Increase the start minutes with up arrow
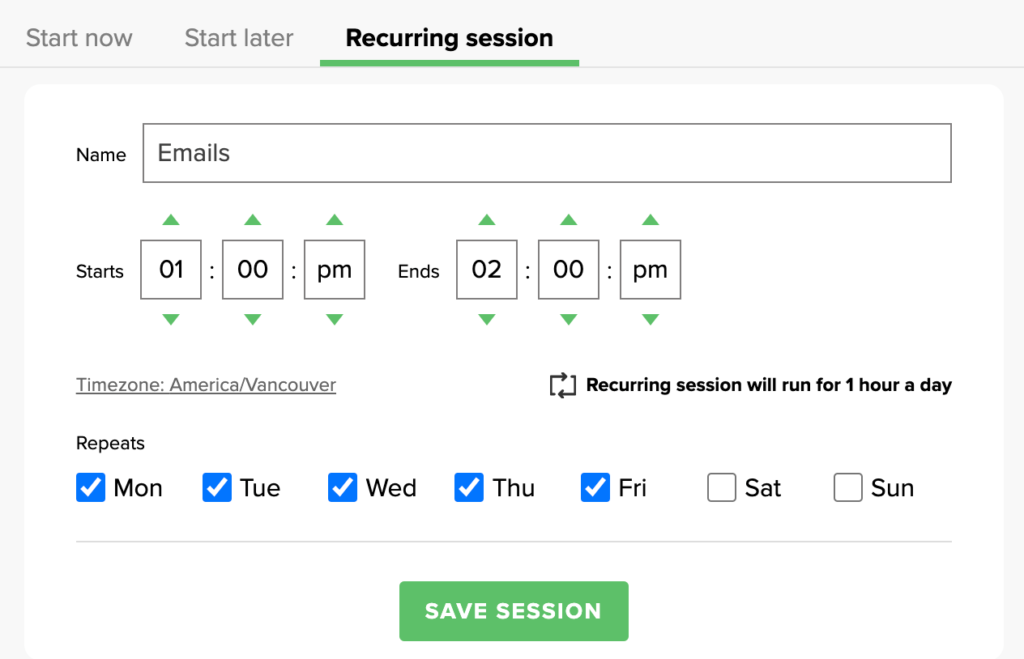 pos(253,220)
